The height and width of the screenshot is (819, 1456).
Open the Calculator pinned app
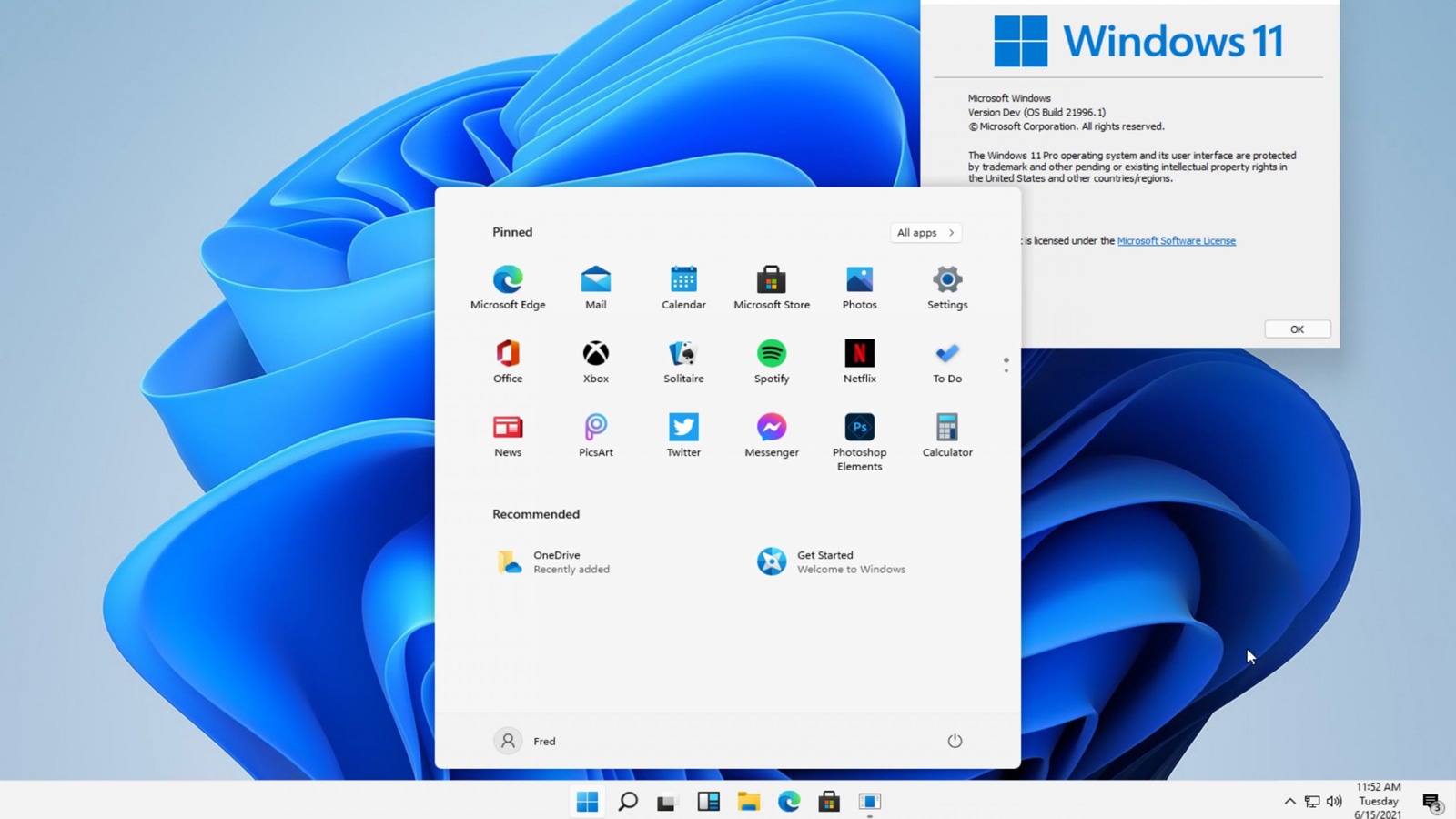(946, 428)
